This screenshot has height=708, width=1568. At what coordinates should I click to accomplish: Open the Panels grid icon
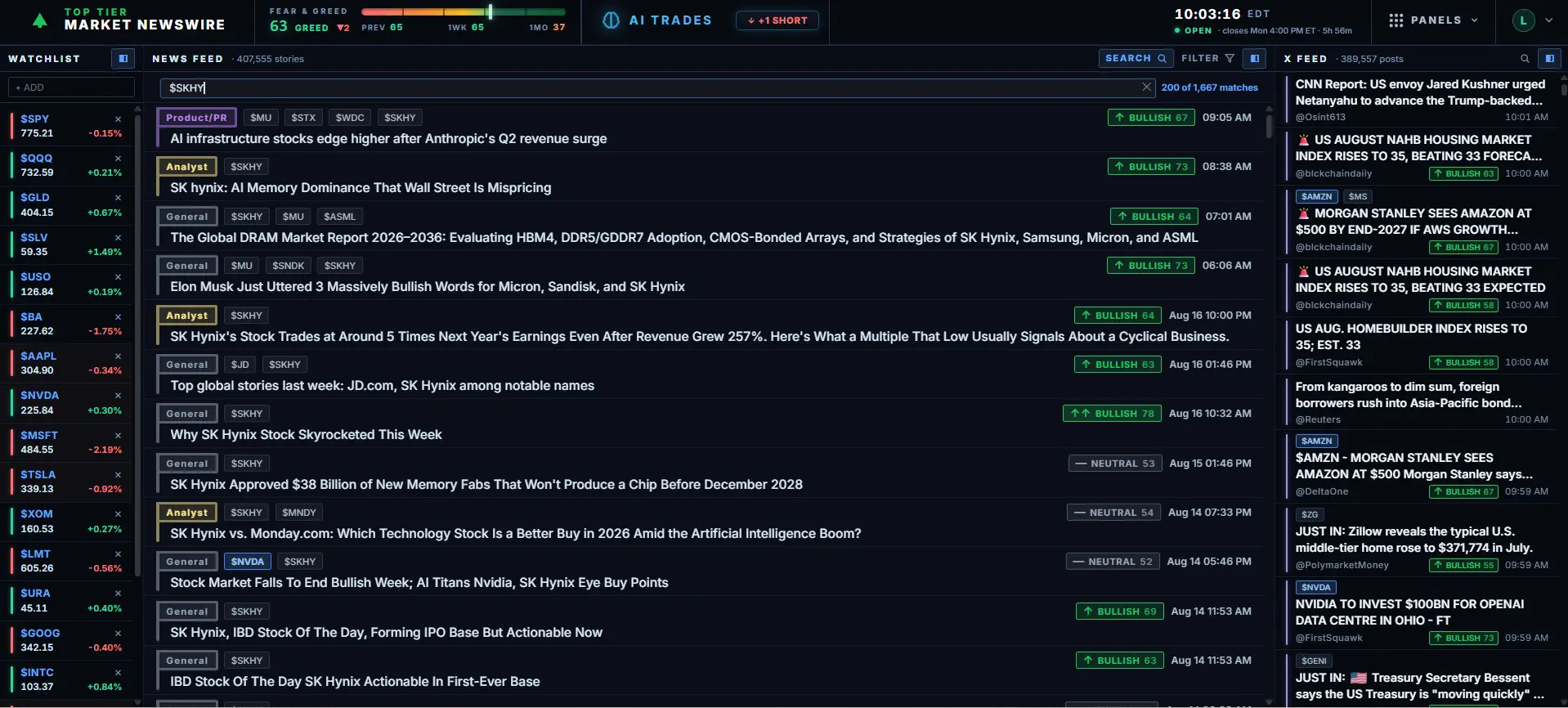coord(1396,20)
